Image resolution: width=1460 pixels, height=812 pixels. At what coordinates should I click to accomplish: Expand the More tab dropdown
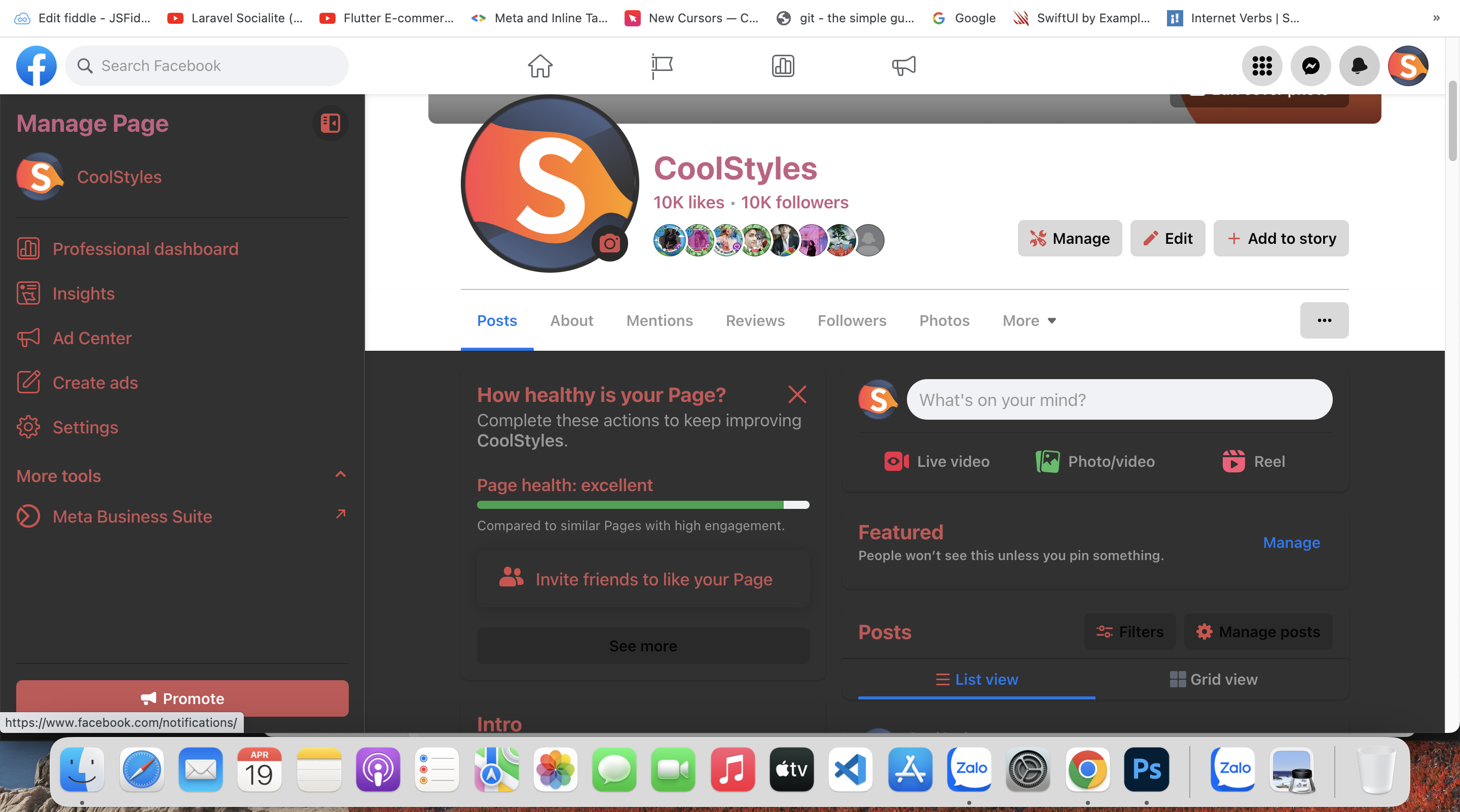(x=1029, y=320)
